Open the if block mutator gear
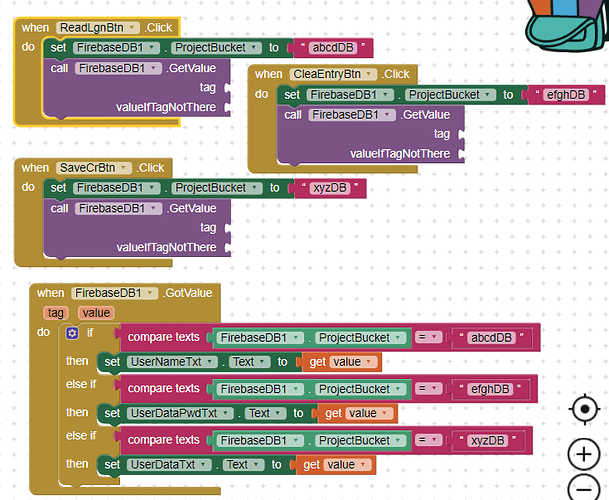The width and height of the screenshot is (609, 500). click(72, 333)
